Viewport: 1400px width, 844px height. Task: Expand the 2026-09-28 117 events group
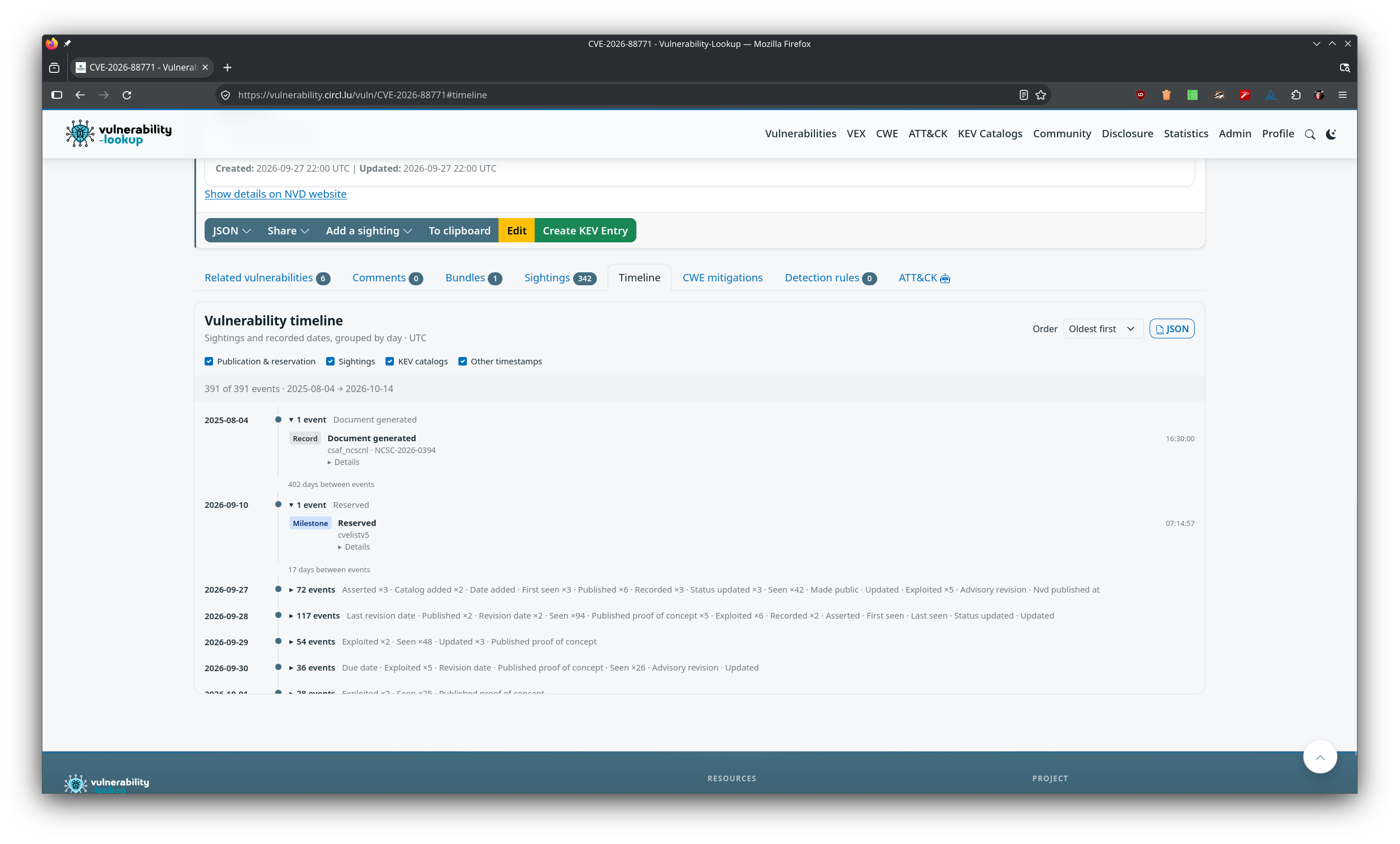tap(314, 616)
